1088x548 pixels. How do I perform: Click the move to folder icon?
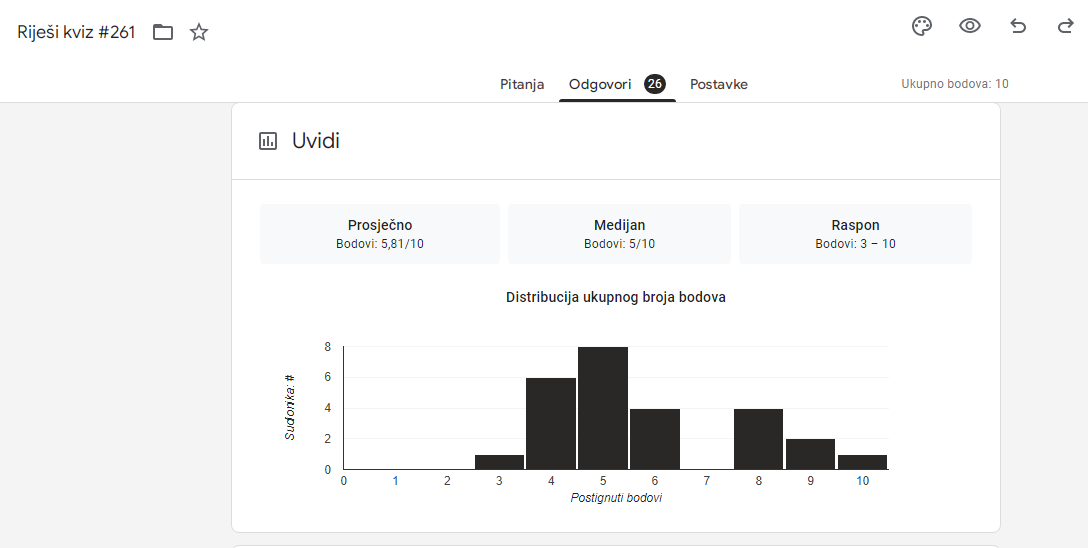(163, 32)
